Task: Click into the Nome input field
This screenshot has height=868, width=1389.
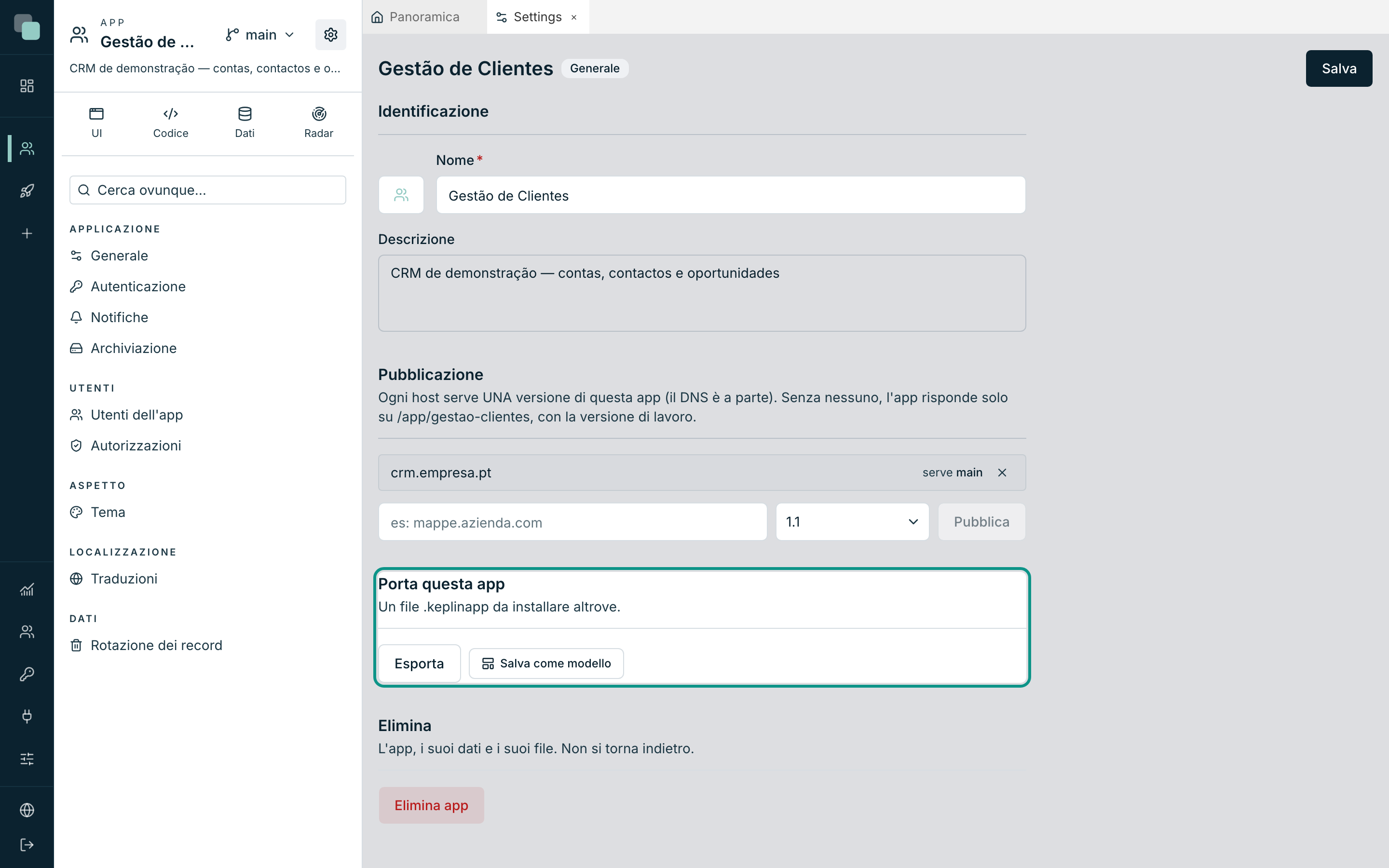Action: 731,195
